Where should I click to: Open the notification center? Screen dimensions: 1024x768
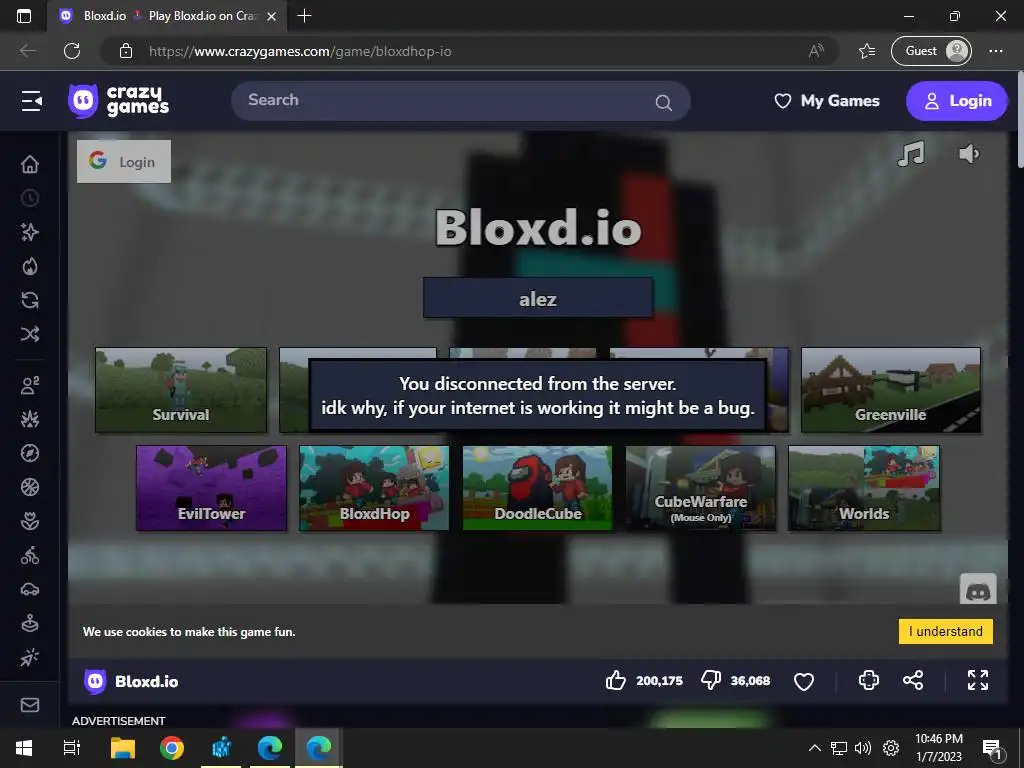(992, 749)
